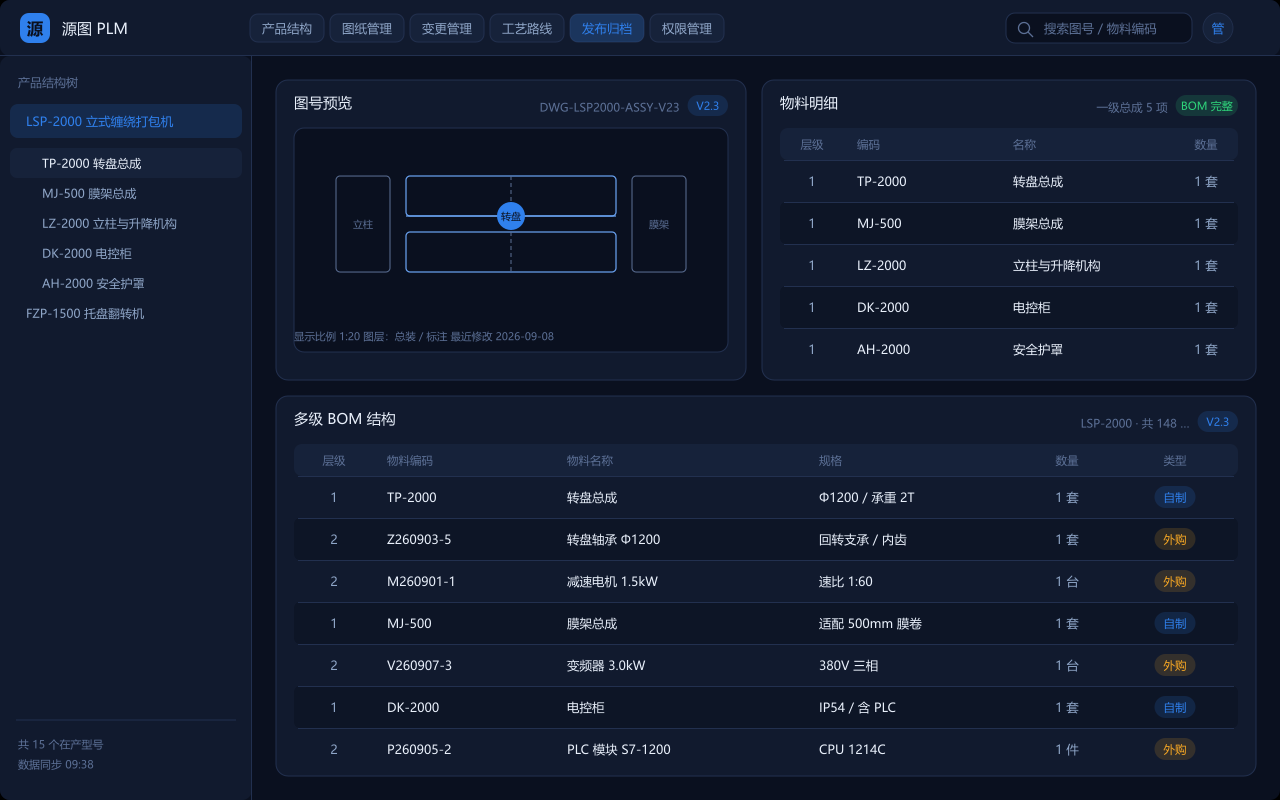Select AH-2000 安全护罩 tree node
1280x800 pixels.
126,283
